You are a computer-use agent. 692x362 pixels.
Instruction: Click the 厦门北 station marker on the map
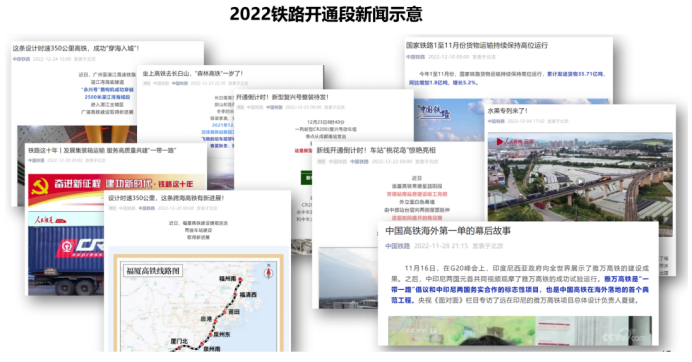pyautogui.click(x=180, y=348)
